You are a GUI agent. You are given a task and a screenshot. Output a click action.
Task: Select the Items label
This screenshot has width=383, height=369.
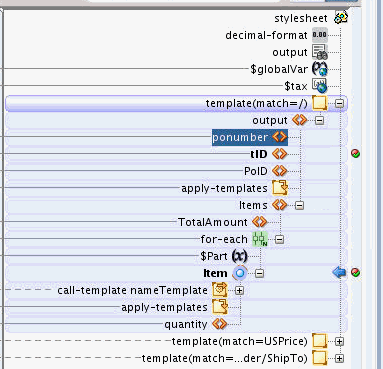(253, 205)
